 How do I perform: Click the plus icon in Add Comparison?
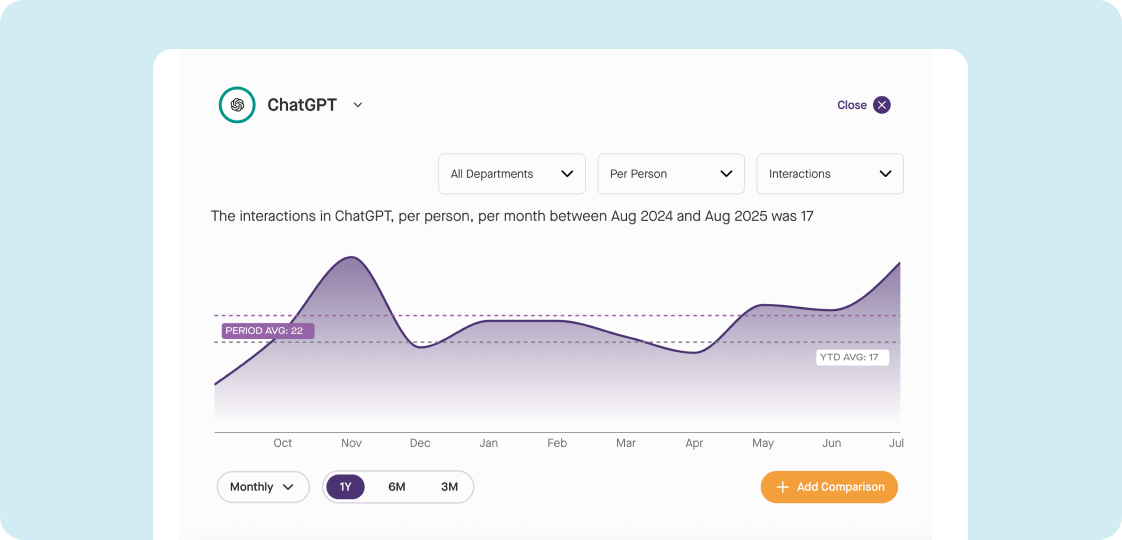(783, 487)
